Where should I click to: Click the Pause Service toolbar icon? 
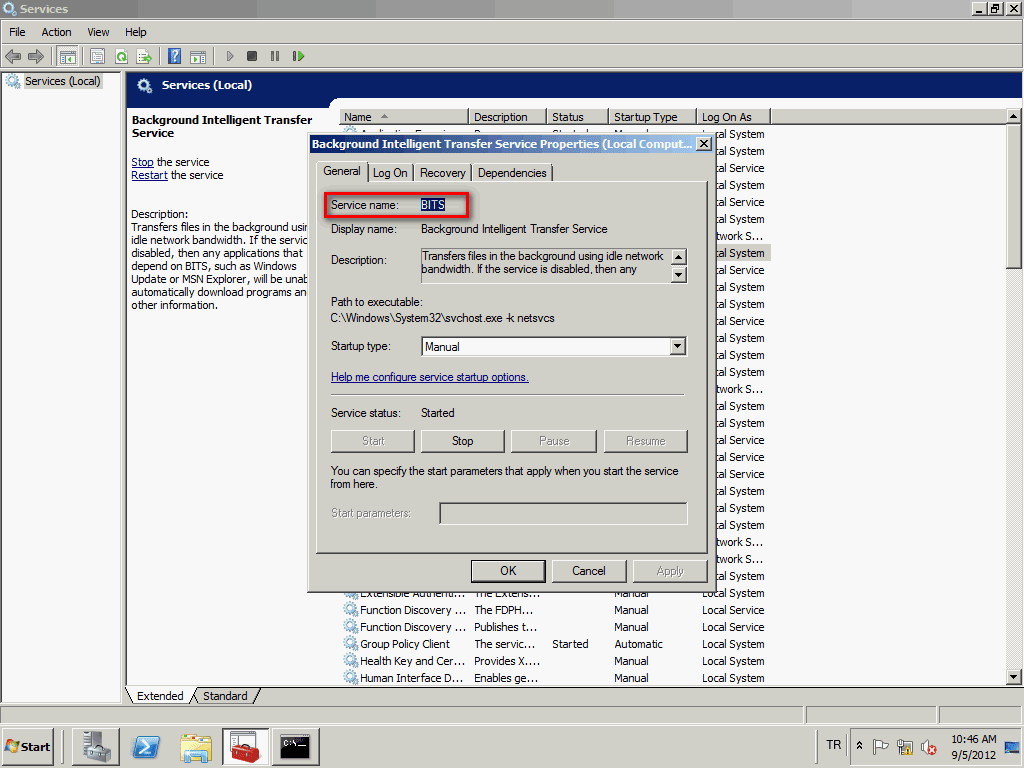[x=275, y=56]
